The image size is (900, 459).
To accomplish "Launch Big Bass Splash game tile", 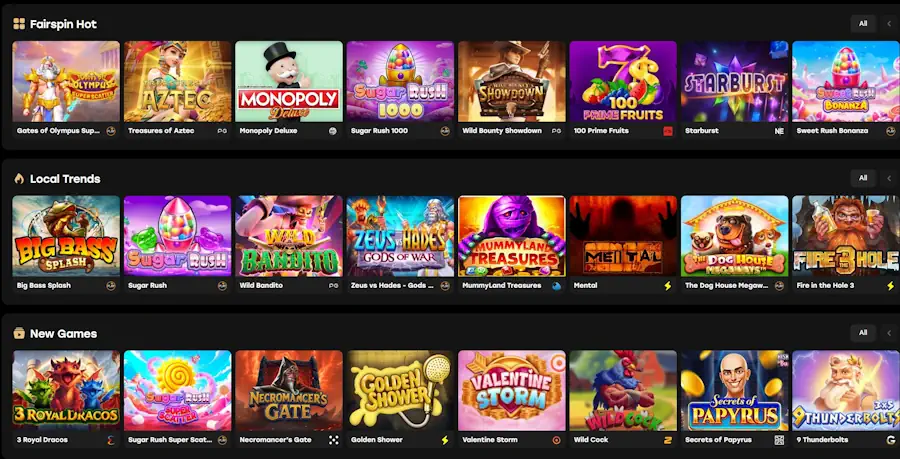I will pyautogui.click(x=66, y=236).
